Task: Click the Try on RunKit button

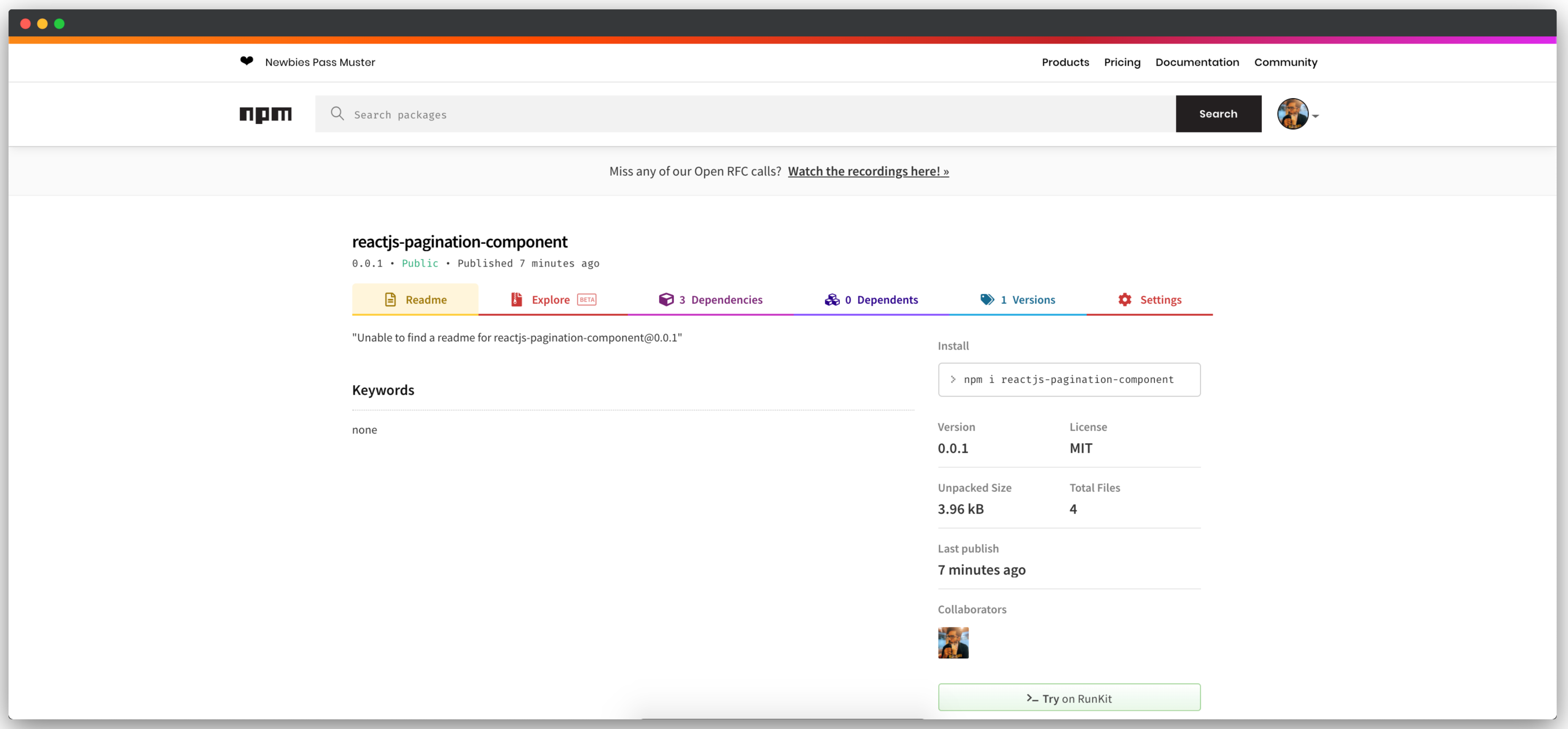Action: tap(1069, 697)
